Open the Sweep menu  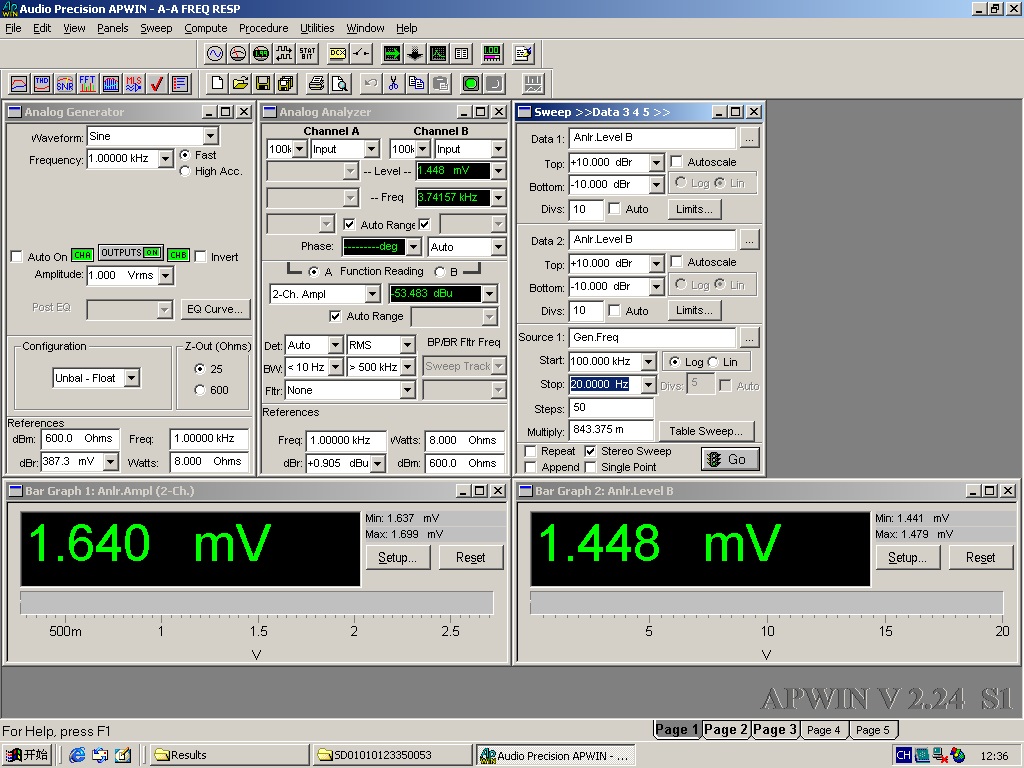pyautogui.click(x=156, y=28)
